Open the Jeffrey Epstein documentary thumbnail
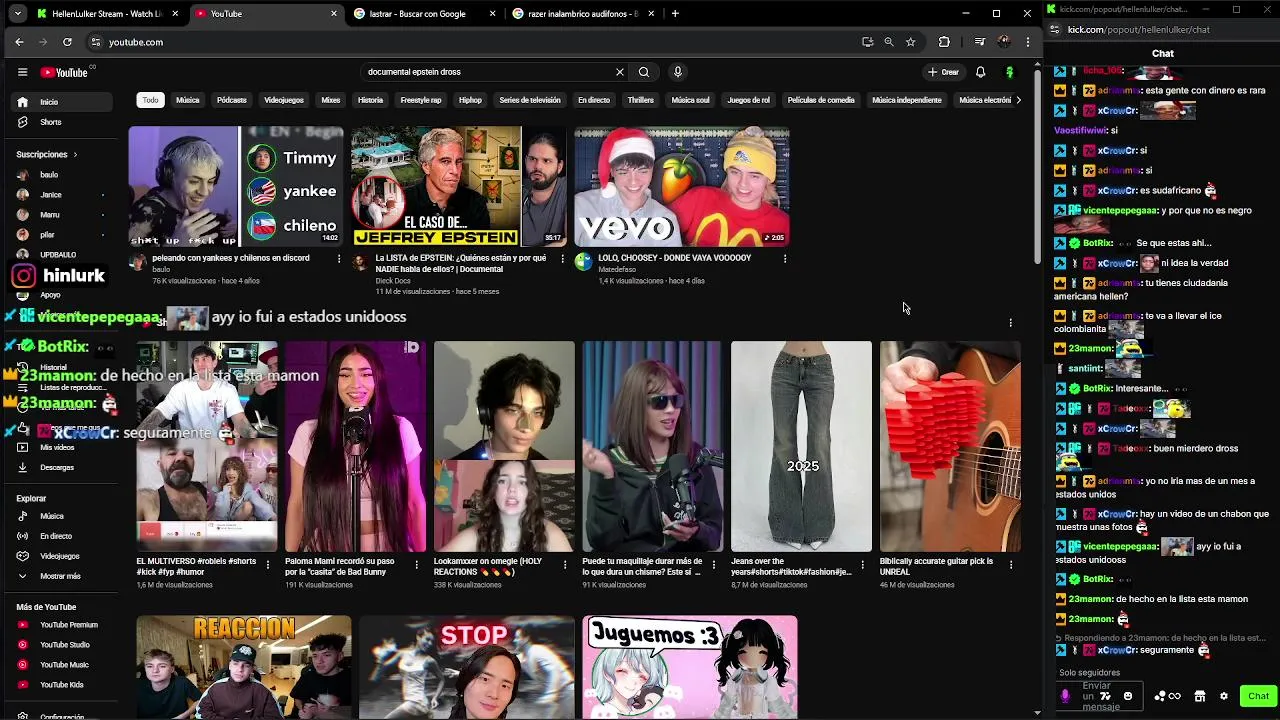1280x720 pixels. click(x=459, y=186)
